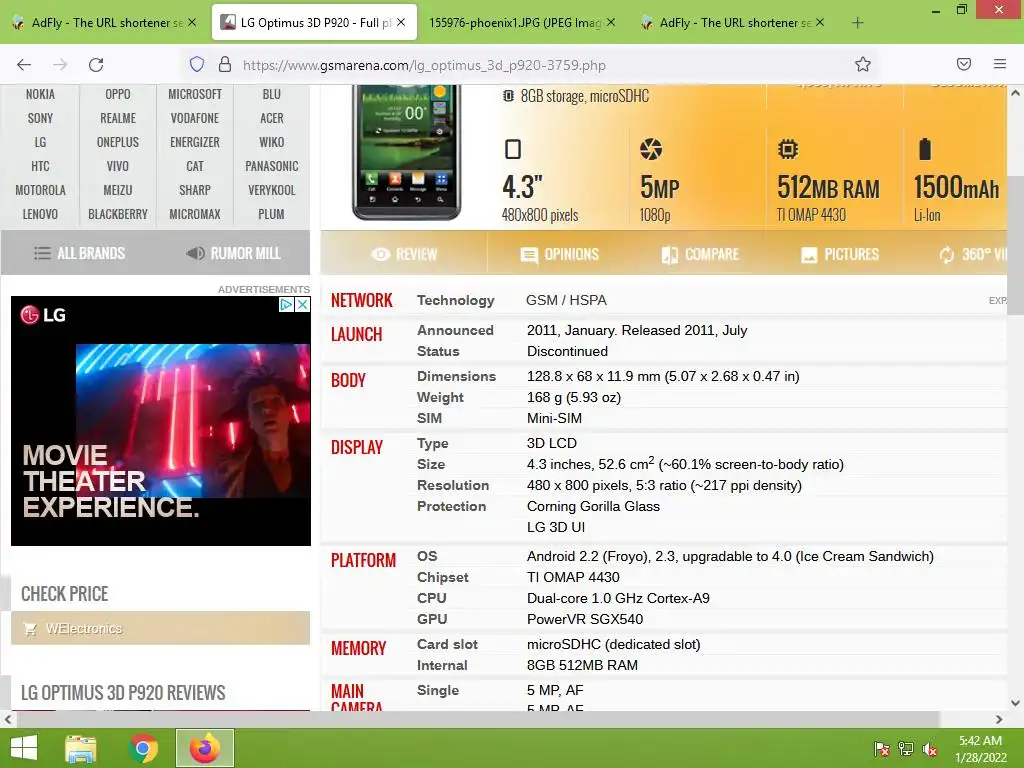Check price at WElectronics

coord(161,628)
